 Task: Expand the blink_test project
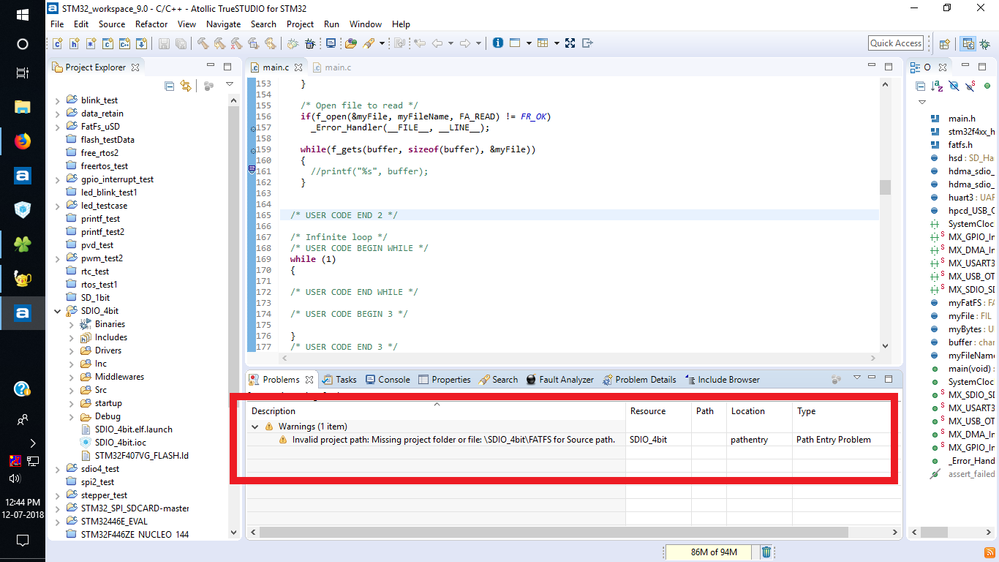(x=57, y=101)
